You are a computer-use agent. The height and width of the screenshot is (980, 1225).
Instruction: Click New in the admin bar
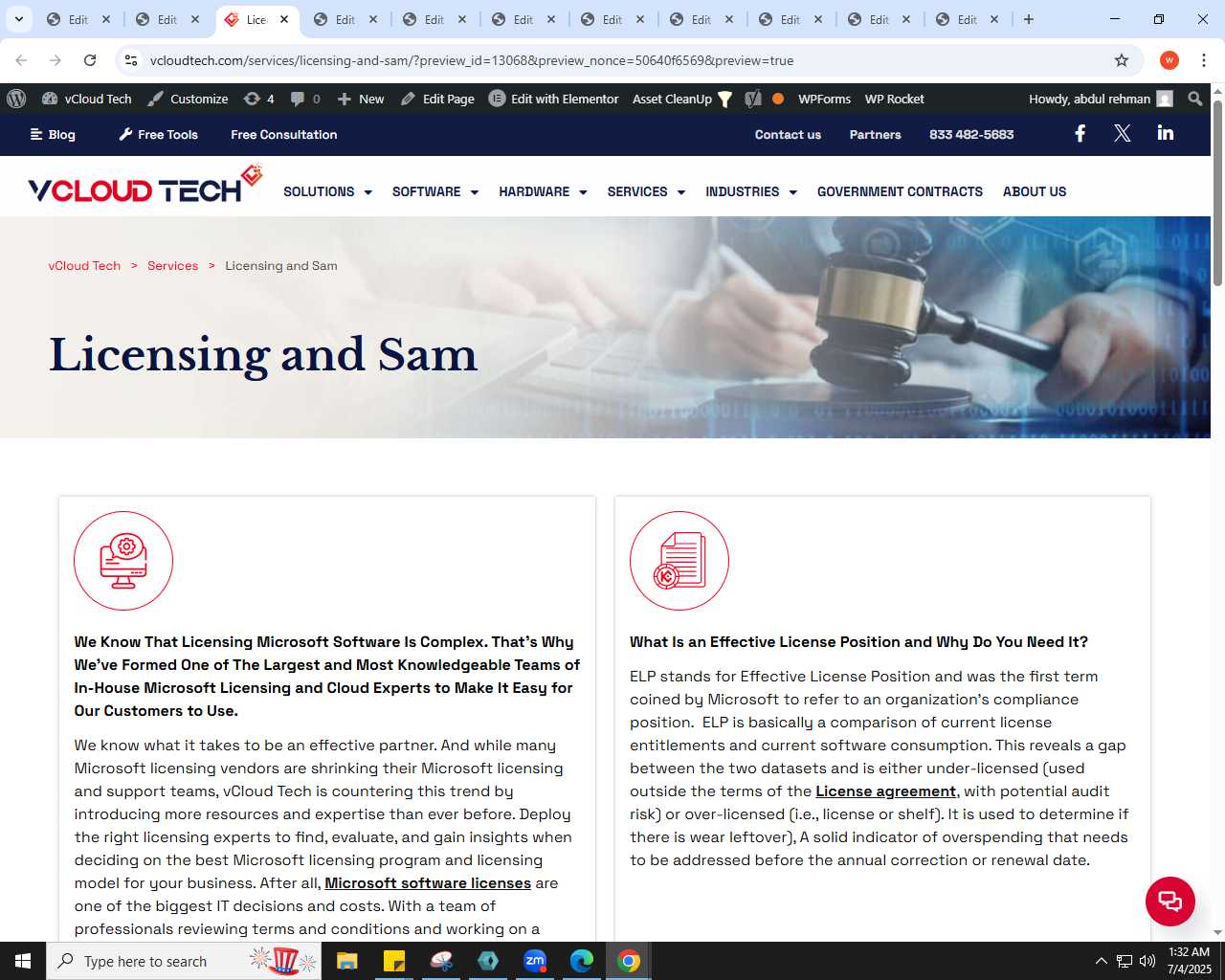click(x=361, y=99)
